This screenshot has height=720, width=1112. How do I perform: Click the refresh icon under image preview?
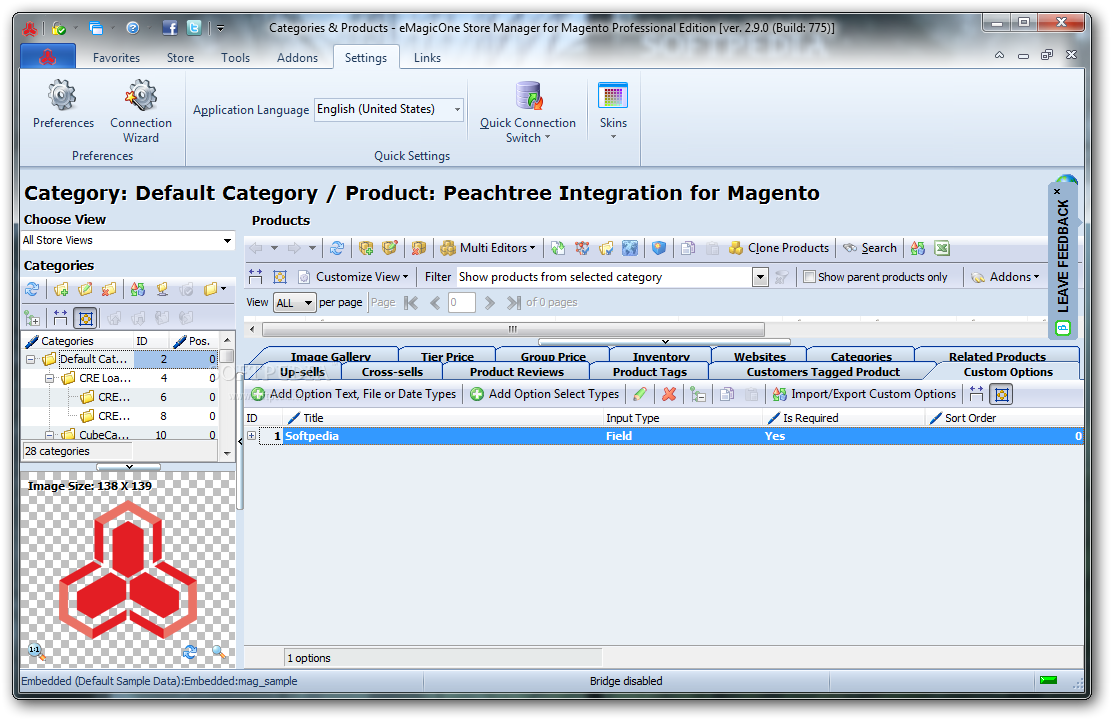coord(189,651)
